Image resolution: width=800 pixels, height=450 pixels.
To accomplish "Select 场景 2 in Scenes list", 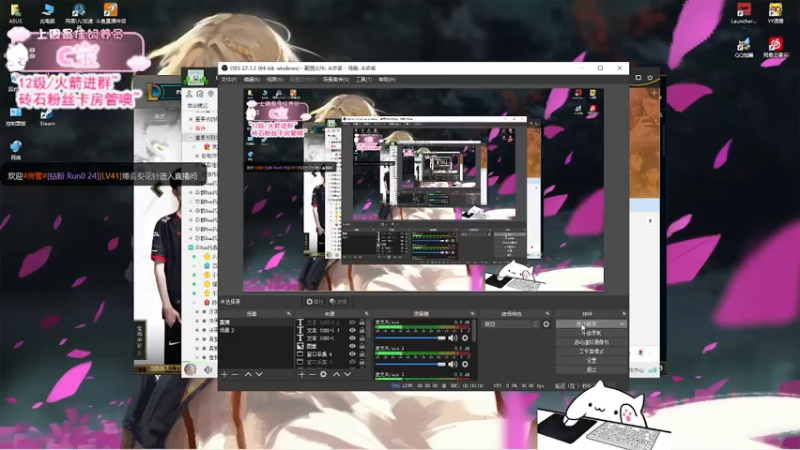I will [x=256, y=330].
